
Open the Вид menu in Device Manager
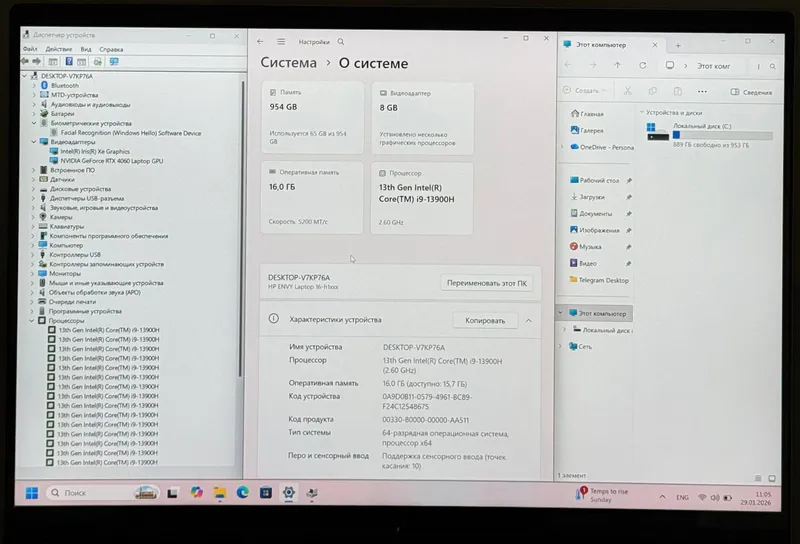86,49
